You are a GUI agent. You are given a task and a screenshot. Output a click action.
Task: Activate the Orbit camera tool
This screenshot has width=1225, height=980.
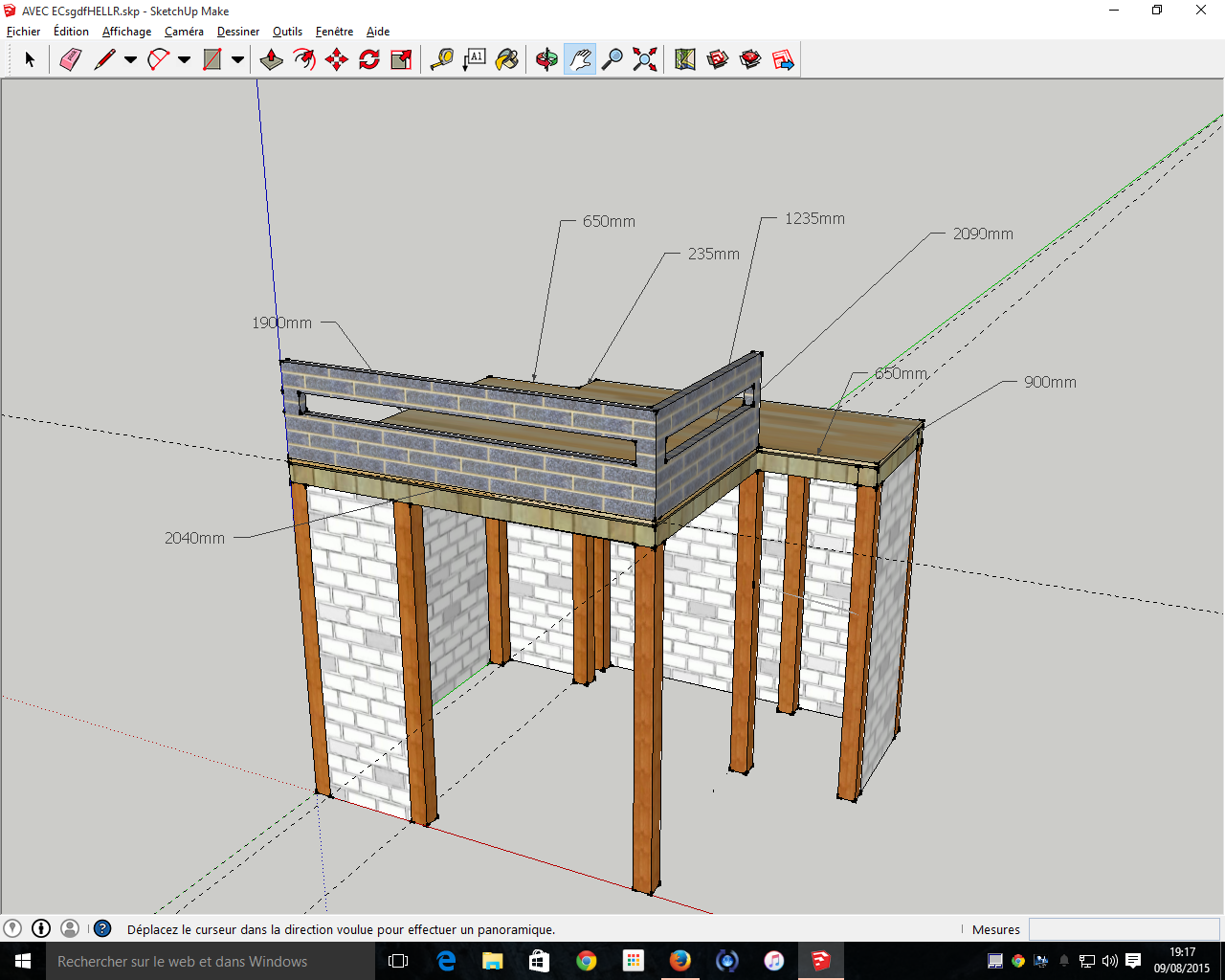pyautogui.click(x=546, y=59)
